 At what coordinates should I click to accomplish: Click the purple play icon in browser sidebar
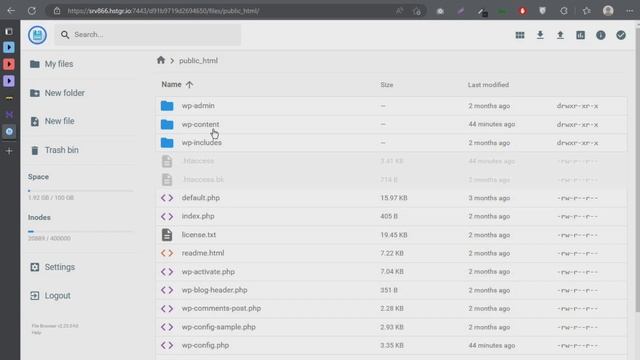[9, 81]
